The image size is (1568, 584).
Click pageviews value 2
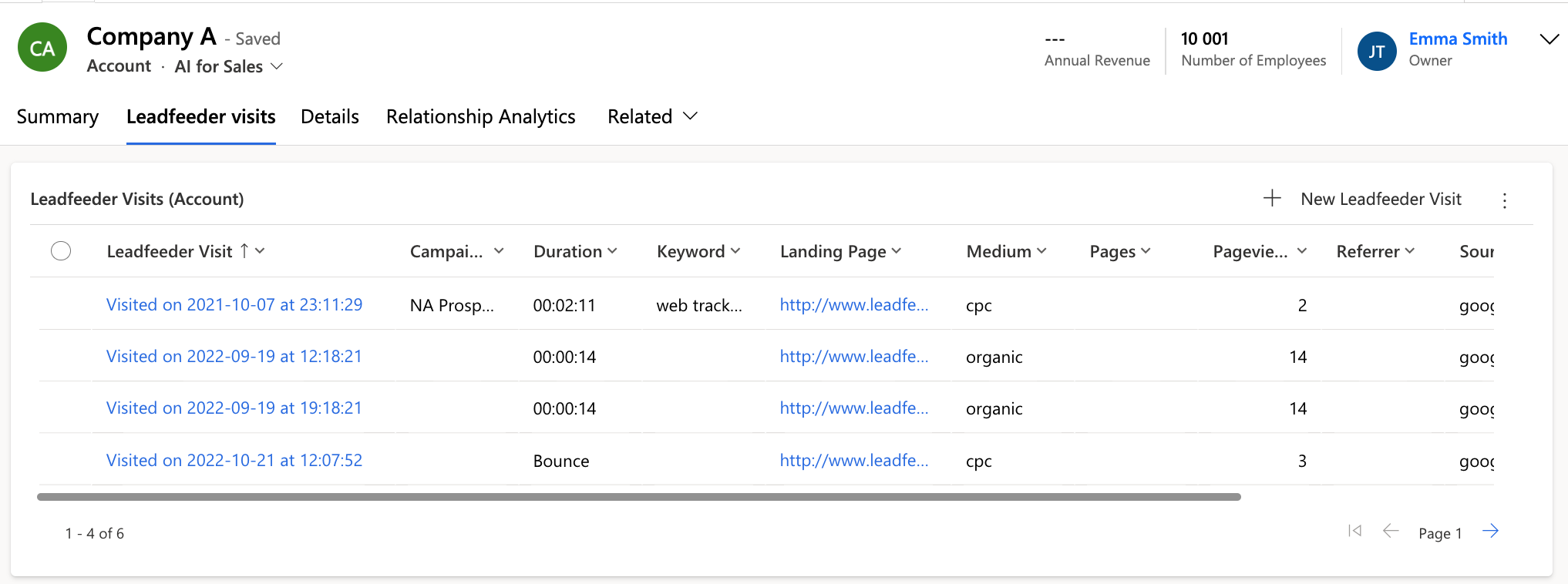pyautogui.click(x=1302, y=305)
